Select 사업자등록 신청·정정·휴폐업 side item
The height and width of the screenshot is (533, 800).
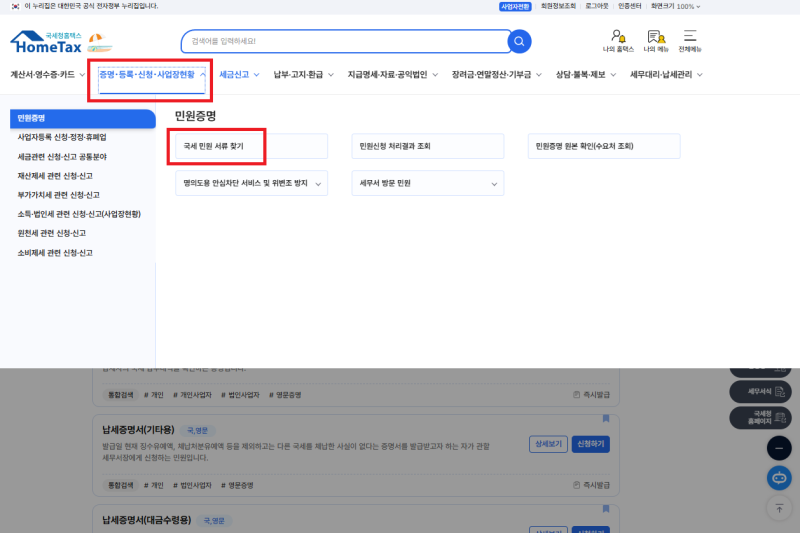[x=62, y=137]
